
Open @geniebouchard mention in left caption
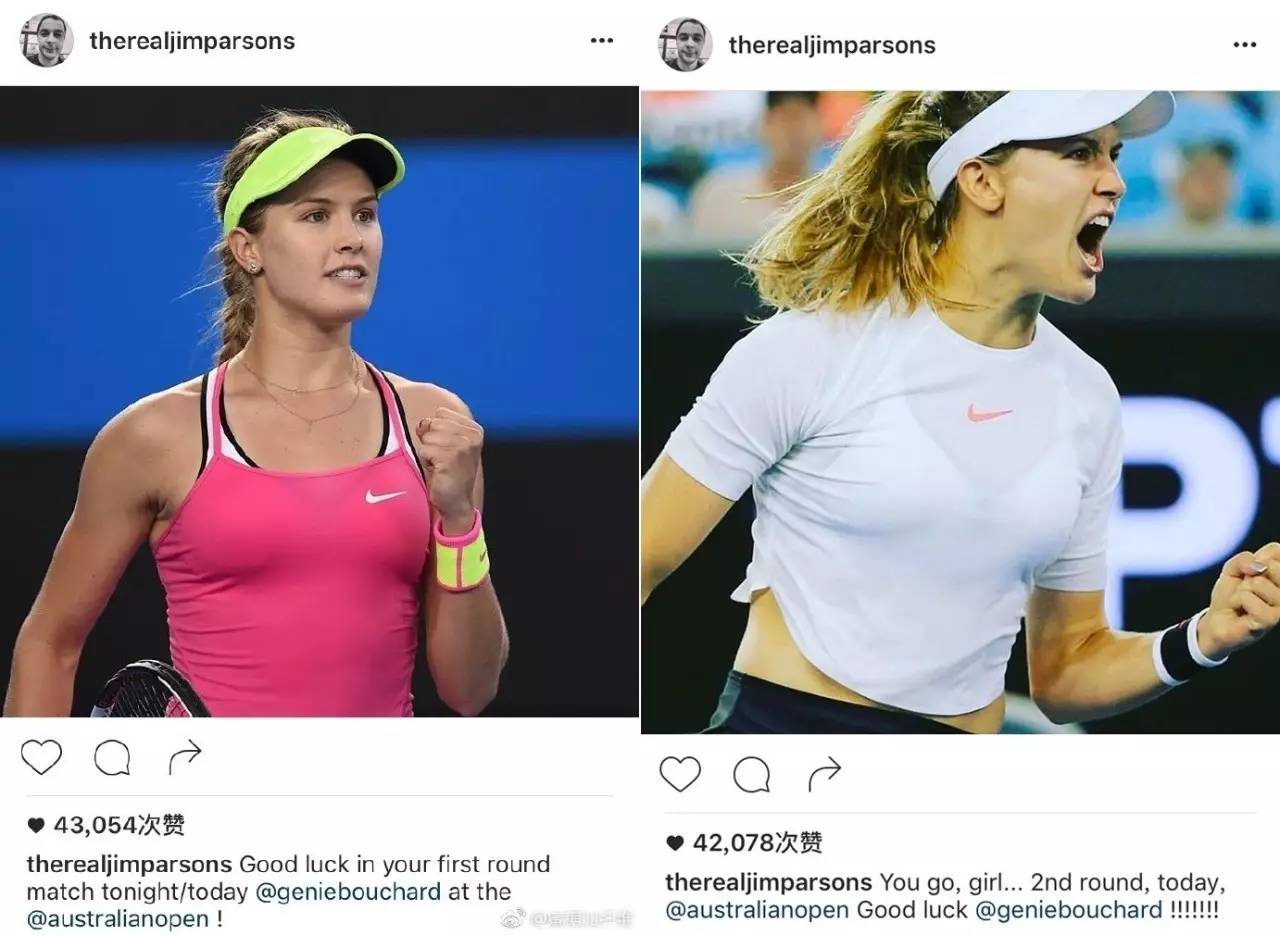[x=348, y=891]
